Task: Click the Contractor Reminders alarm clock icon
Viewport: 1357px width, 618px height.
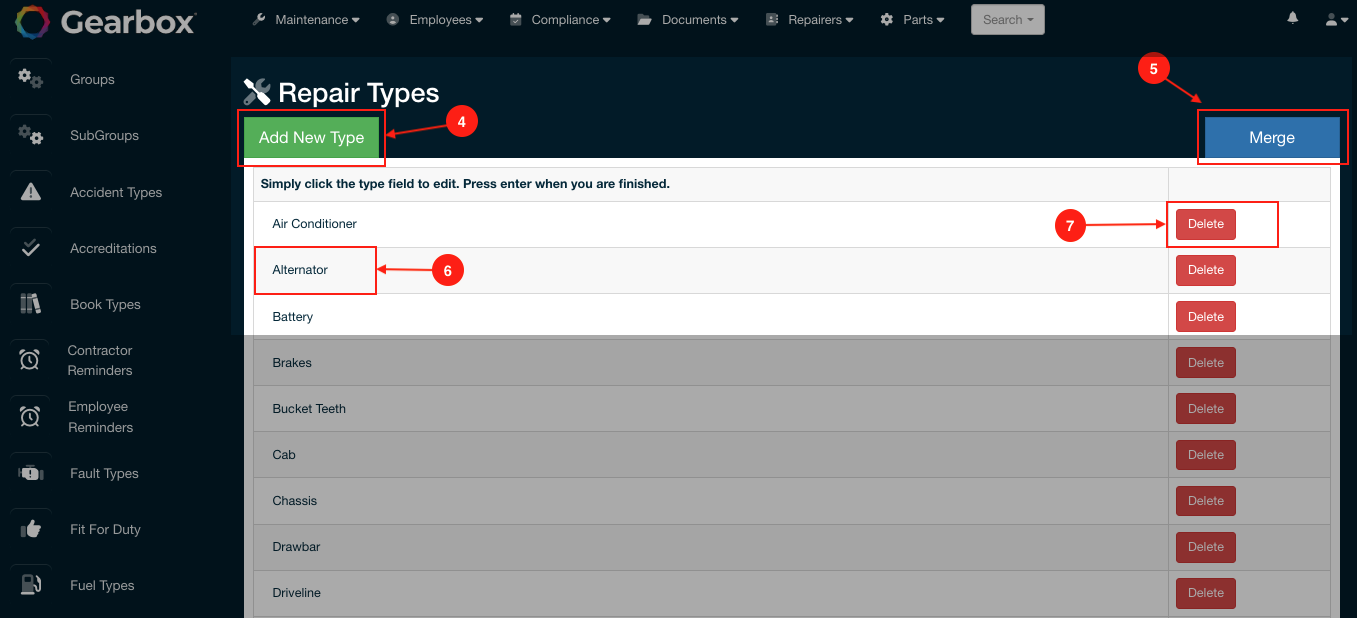Action: pyautogui.click(x=30, y=359)
